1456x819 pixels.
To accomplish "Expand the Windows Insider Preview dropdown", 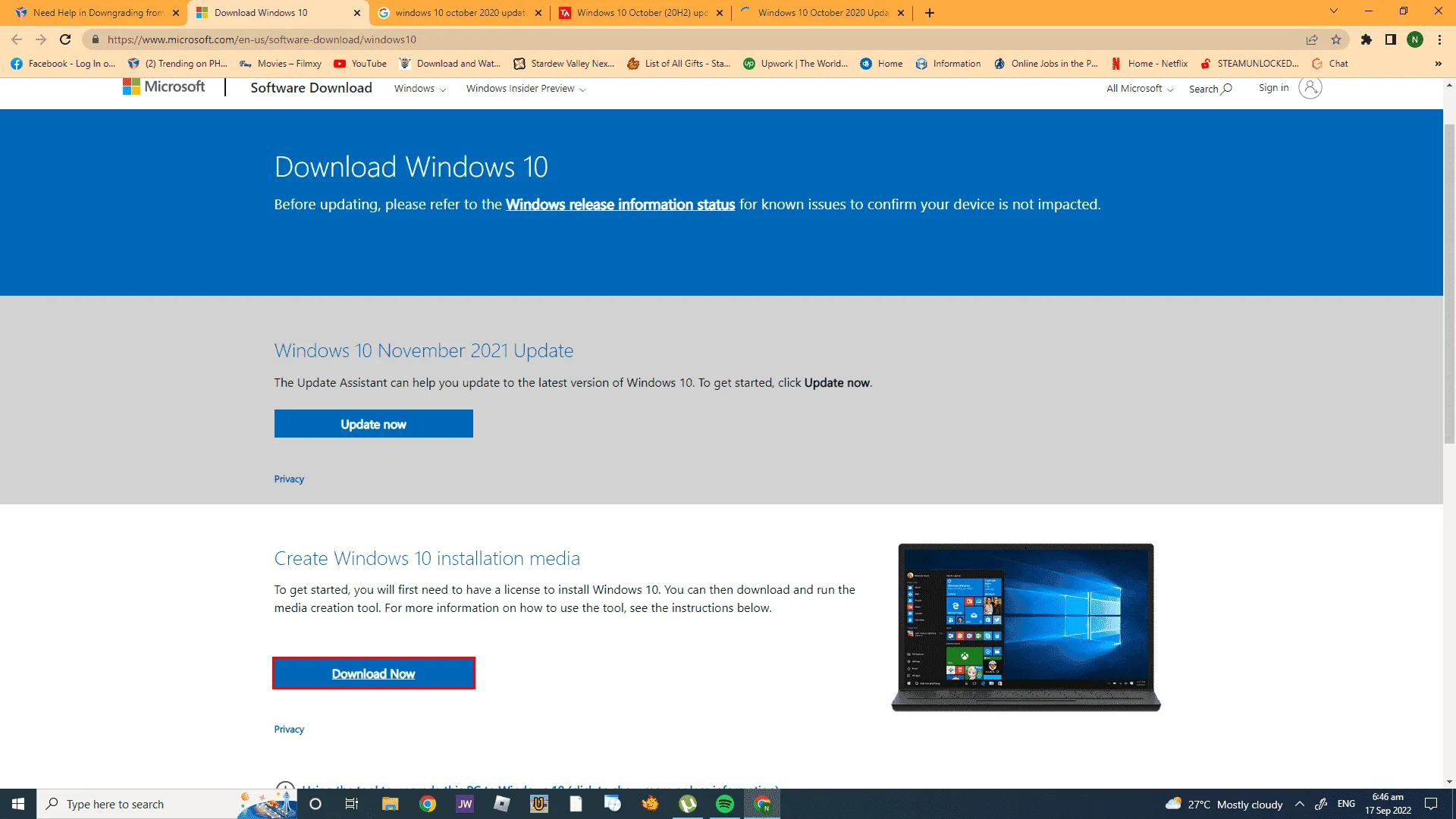I will coord(526,89).
